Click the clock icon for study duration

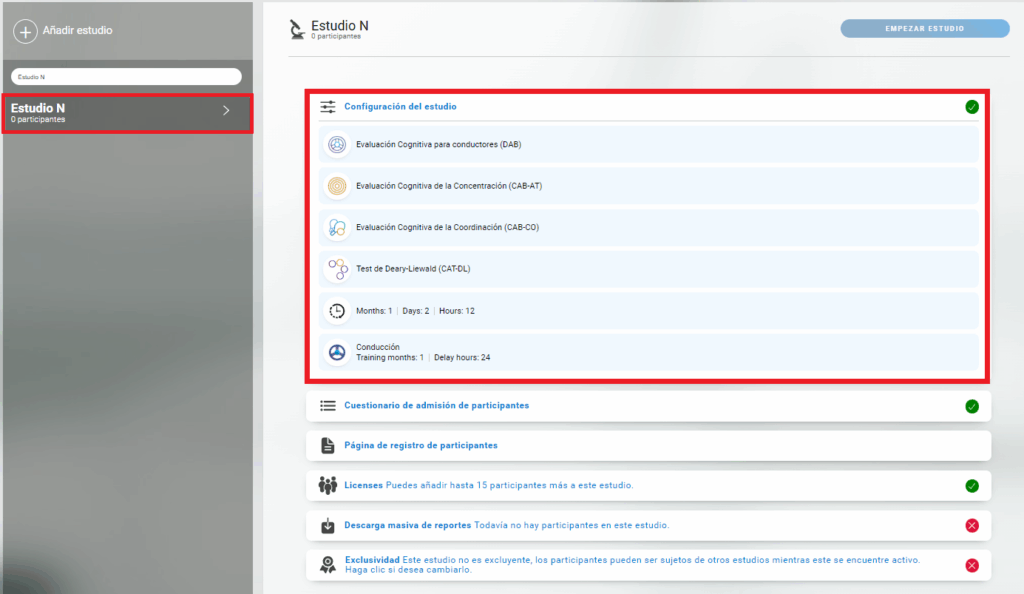[x=337, y=311]
